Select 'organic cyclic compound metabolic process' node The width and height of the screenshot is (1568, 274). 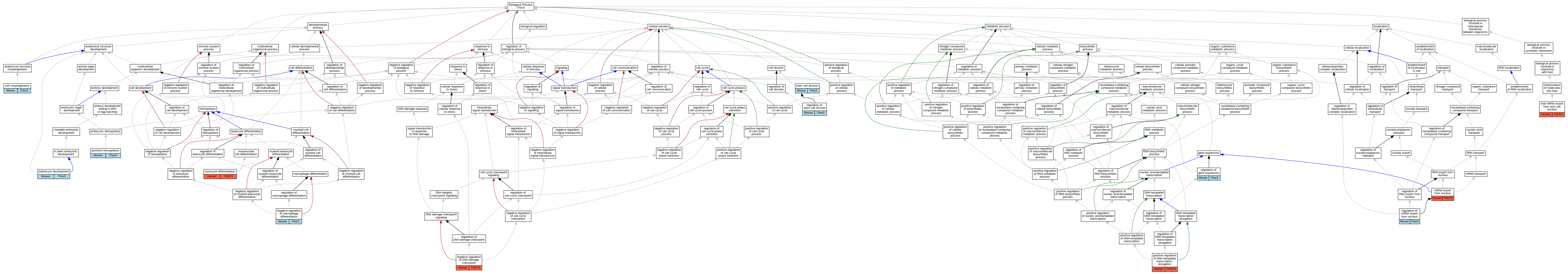coord(1235,68)
